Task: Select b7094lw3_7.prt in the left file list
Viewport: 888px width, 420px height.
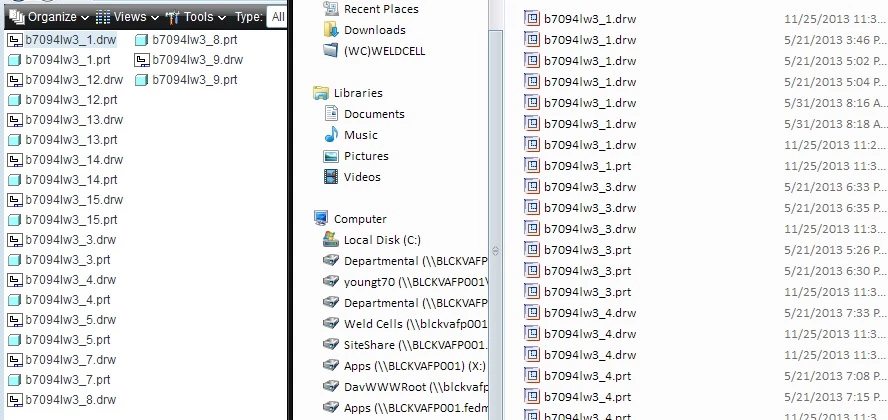Action: click(x=67, y=380)
